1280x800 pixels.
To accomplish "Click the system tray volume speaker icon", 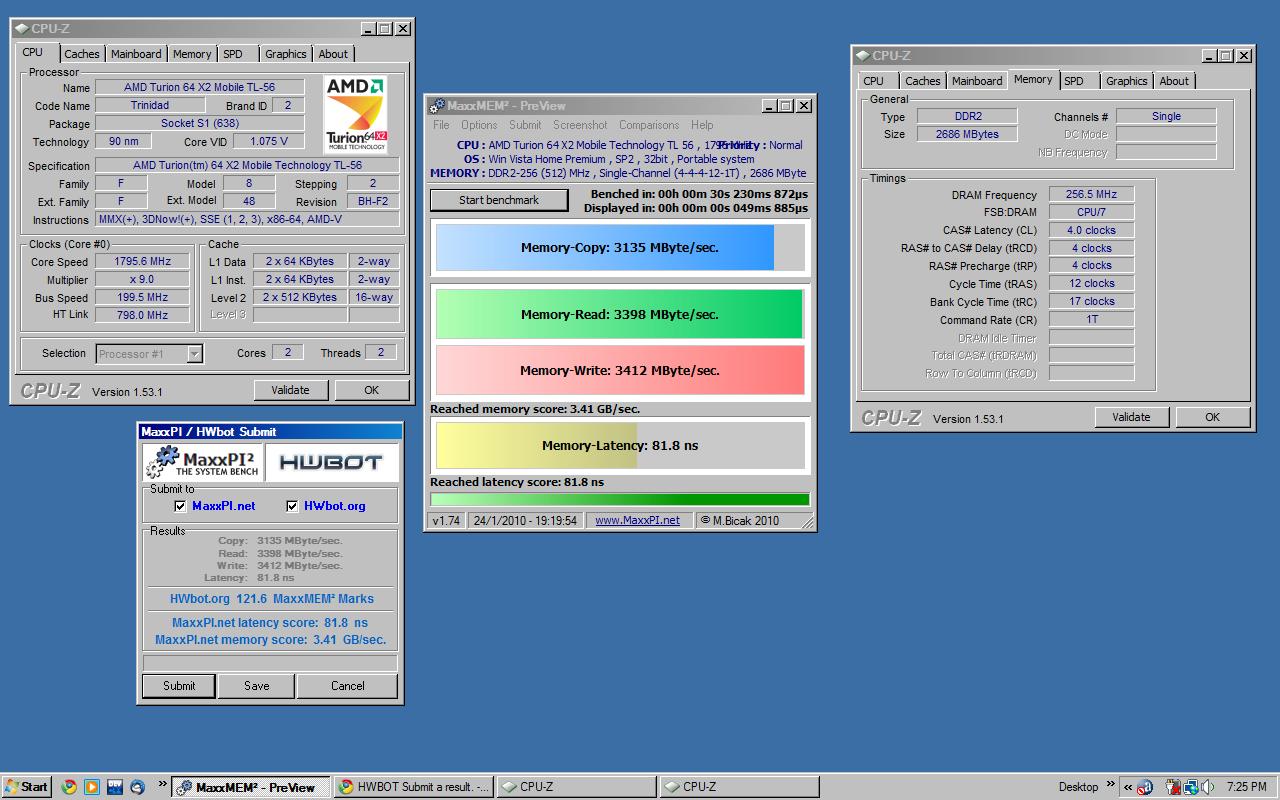I will click(x=1209, y=787).
